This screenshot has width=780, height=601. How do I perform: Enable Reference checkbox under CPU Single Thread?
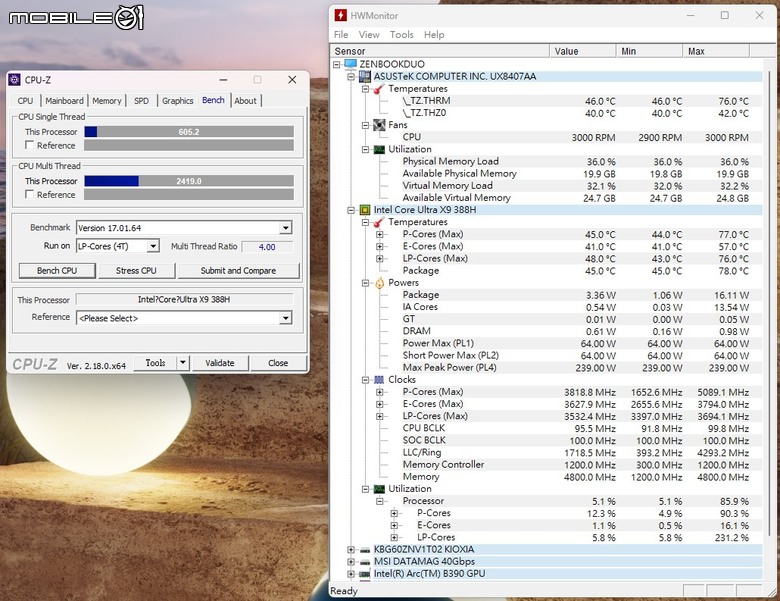(x=28, y=146)
